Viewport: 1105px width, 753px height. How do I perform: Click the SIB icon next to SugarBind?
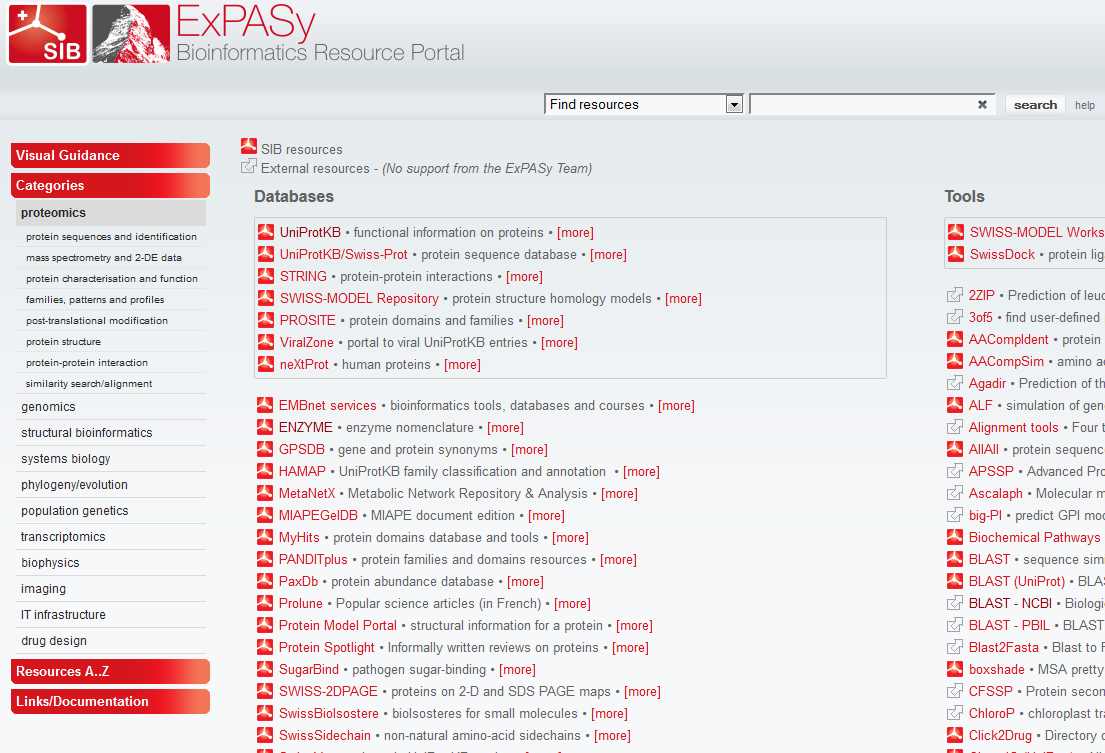pyautogui.click(x=265, y=669)
